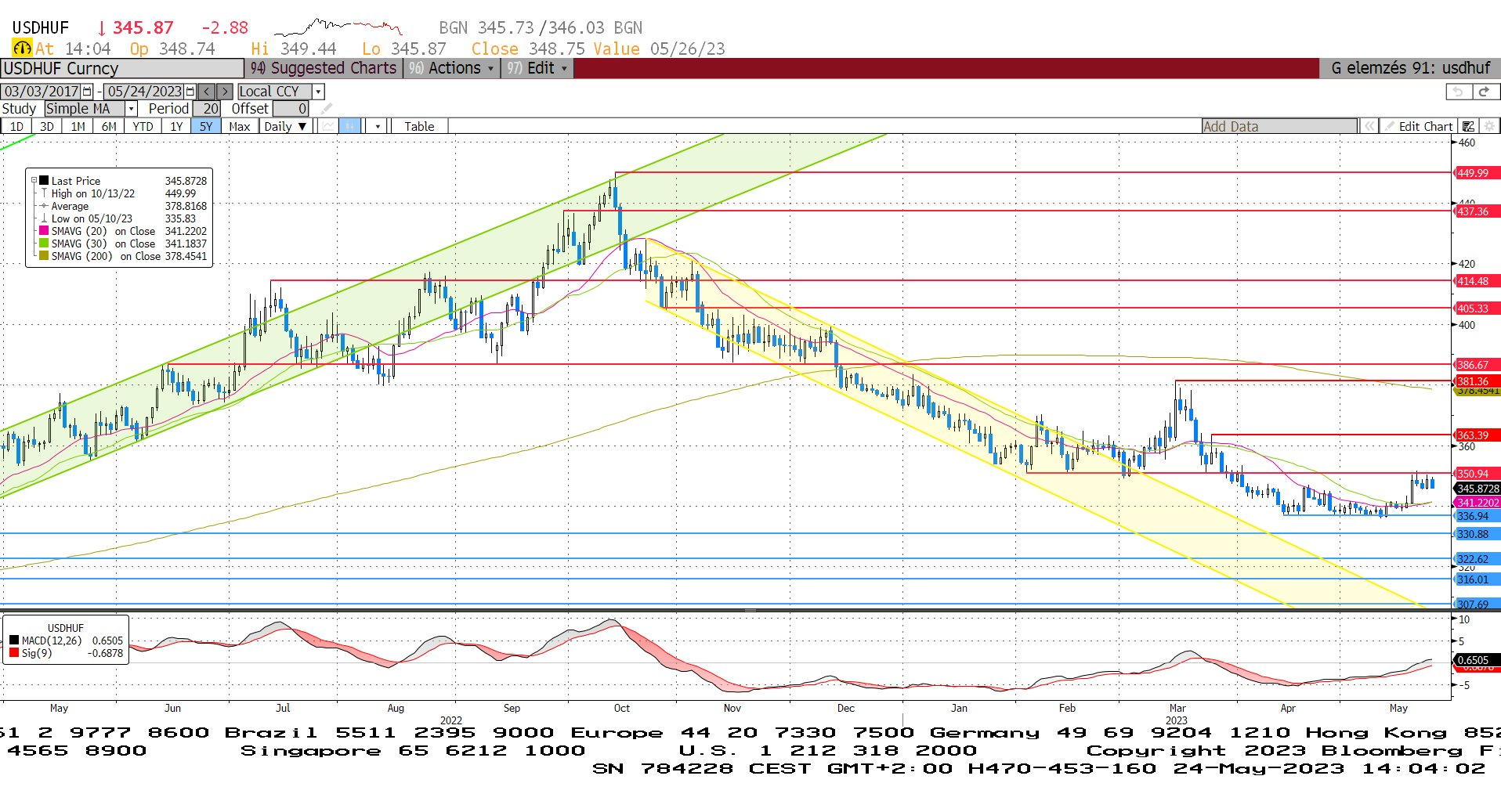Open the start date calendar picker
This screenshot has height=812, width=1501.
(87, 92)
